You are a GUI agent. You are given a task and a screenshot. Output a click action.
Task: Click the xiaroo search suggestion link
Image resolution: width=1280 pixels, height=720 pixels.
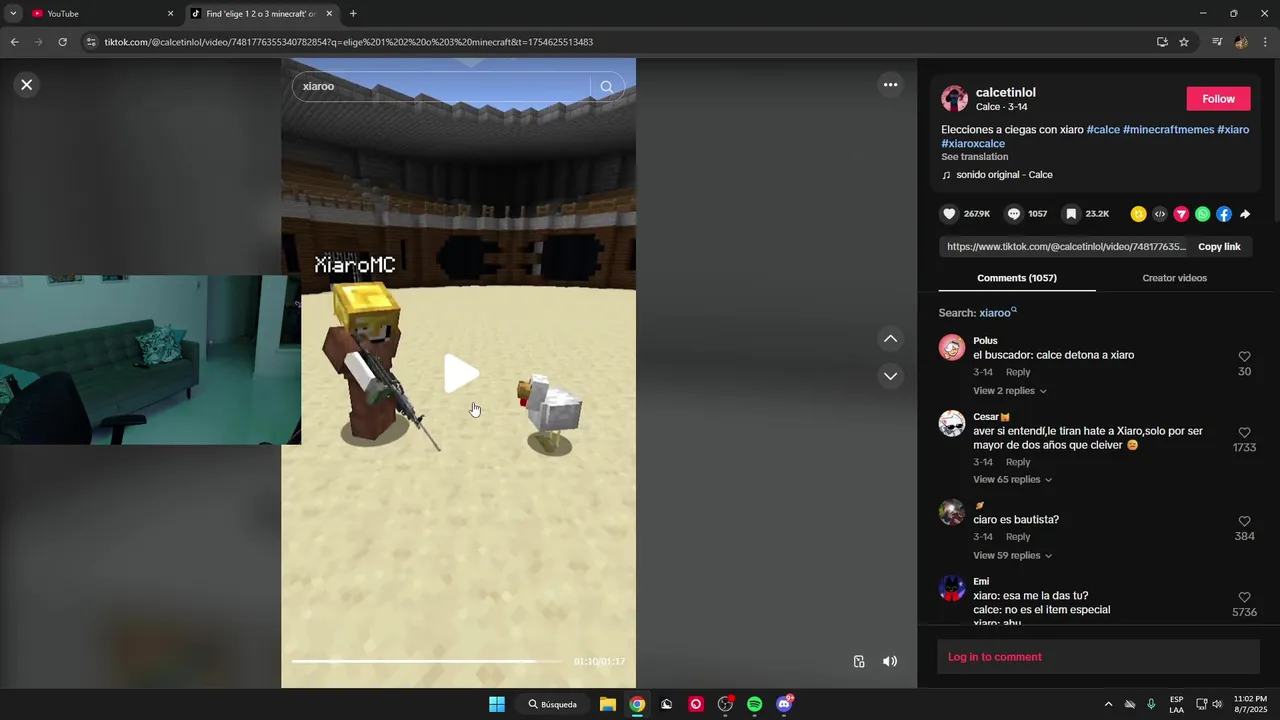coord(997,313)
